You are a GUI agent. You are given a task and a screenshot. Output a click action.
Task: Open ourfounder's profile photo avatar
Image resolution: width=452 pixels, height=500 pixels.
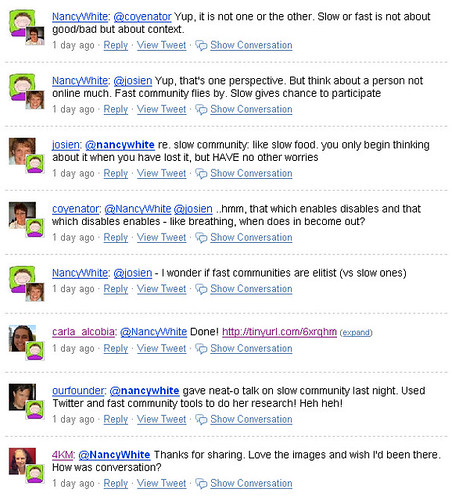click(x=22, y=397)
